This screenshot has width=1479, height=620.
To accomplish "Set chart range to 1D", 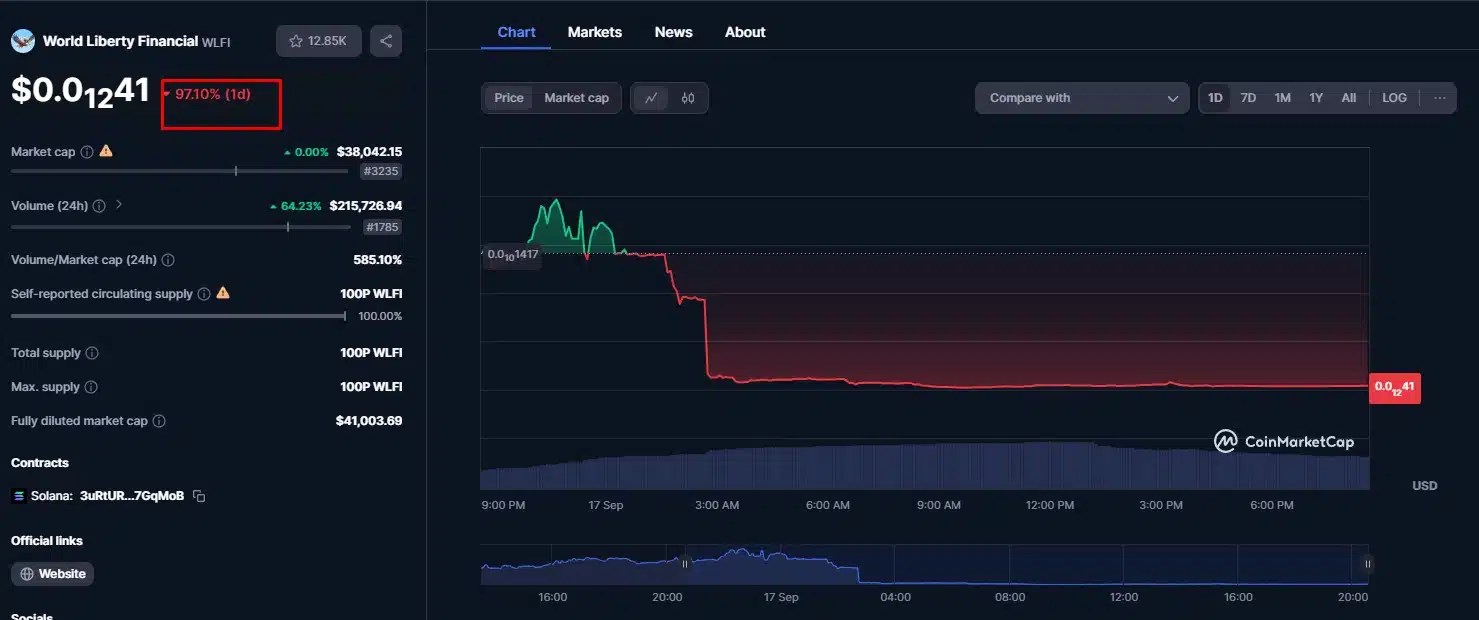I will 1215,98.
